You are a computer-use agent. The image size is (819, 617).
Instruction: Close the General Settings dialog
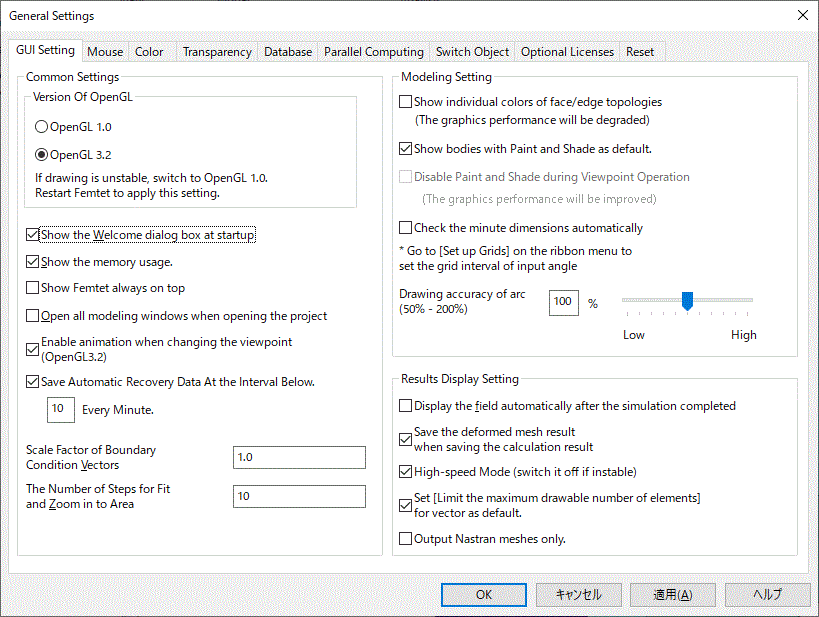click(x=802, y=15)
